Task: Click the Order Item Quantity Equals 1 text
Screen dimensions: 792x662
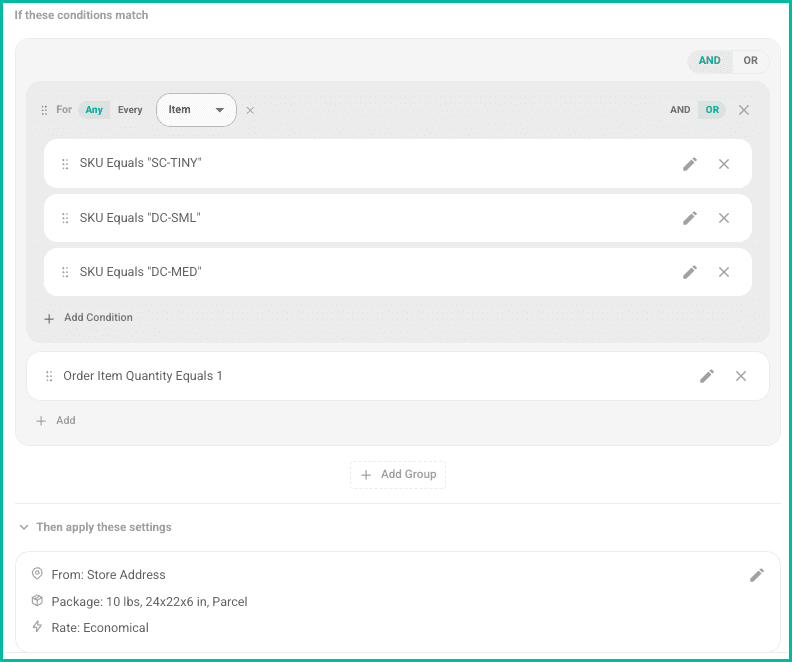Action: [x=142, y=376]
